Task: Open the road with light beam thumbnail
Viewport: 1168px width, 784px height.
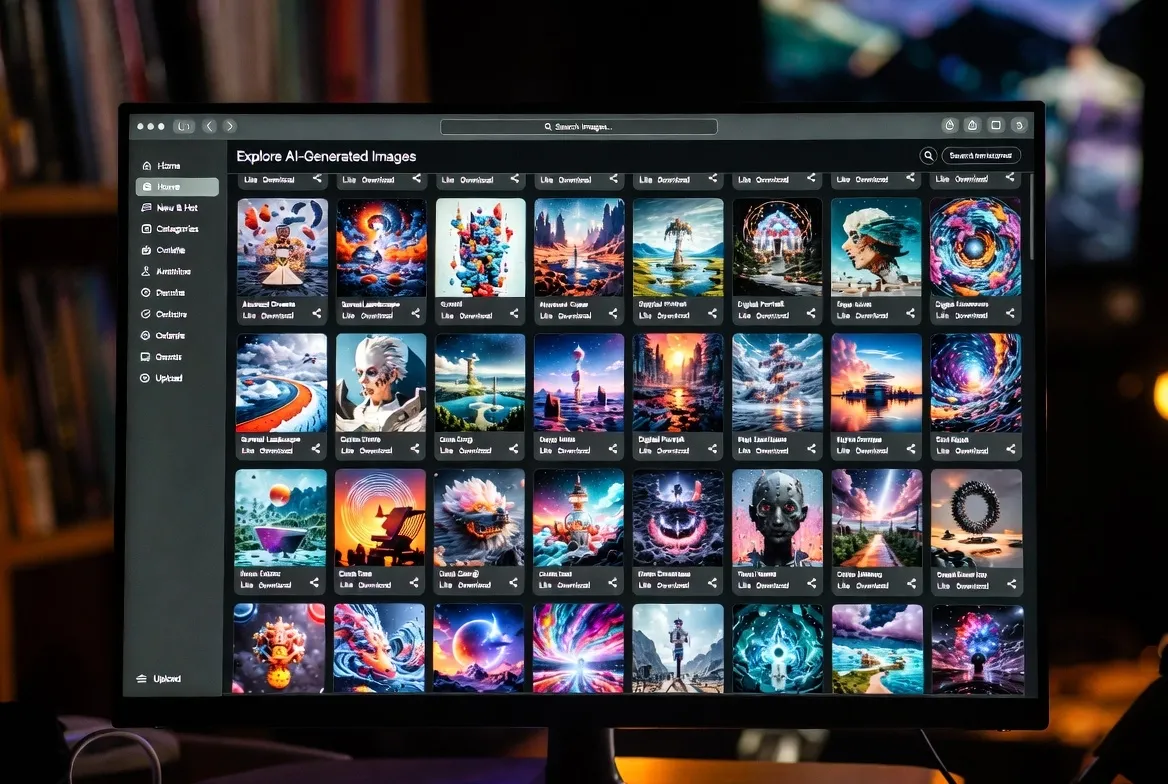Action: [x=877, y=518]
